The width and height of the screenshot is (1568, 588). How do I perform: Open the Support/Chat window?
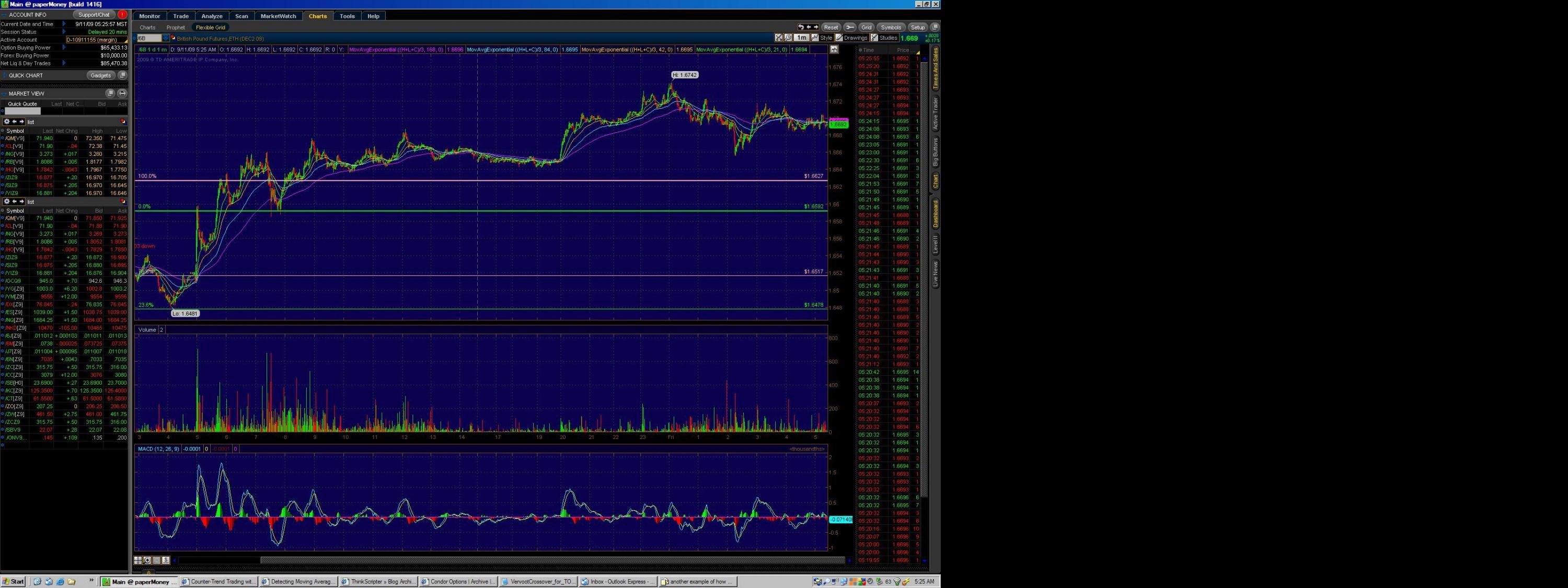click(x=95, y=15)
